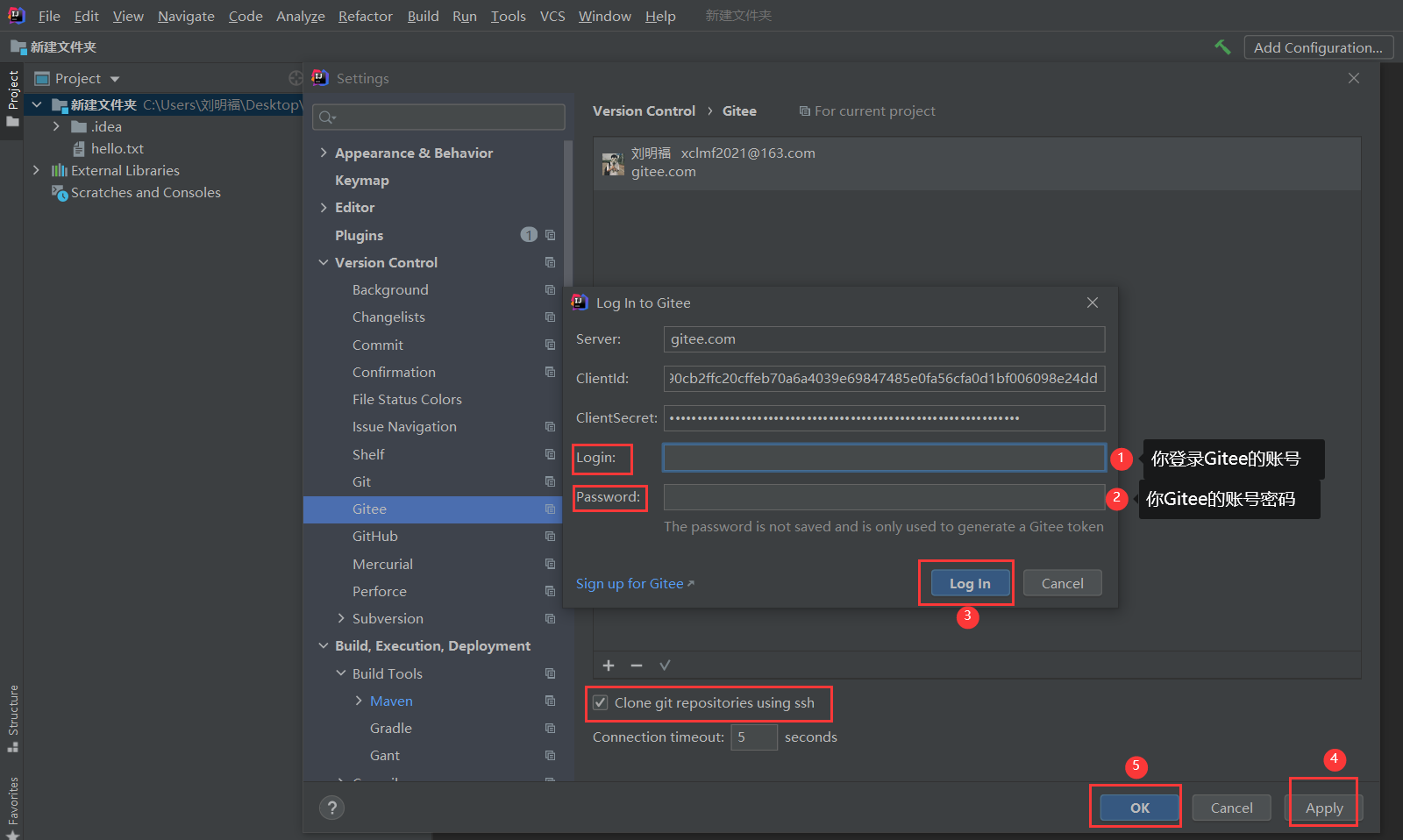Click the build hammer icon
The image size is (1403, 840).
1222,47
